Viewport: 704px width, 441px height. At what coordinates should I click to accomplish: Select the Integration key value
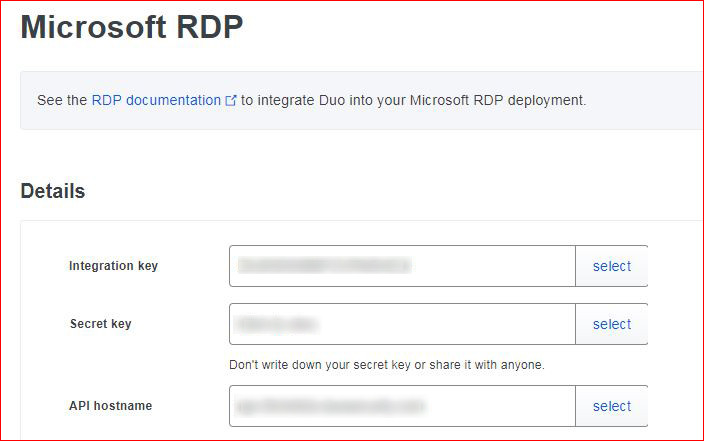pos(612,266)
